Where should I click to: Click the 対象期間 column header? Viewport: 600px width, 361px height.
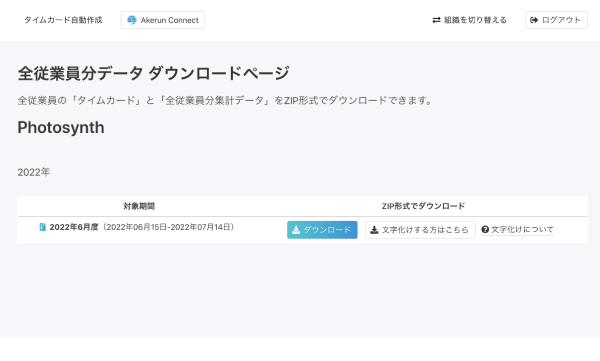[139, 206]
